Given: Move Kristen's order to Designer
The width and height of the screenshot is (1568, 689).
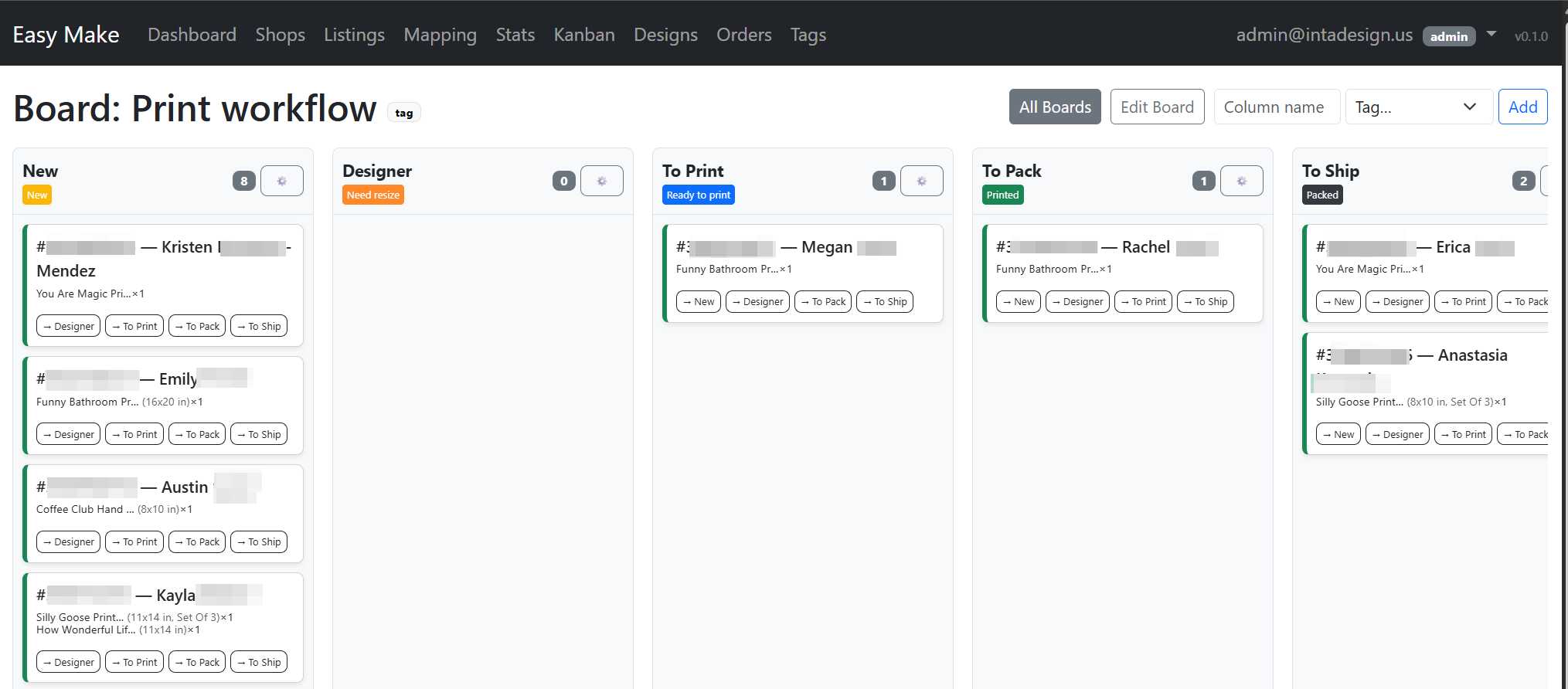Looking at the screenshot, I should pyautogui.click(x=68, y=327).
